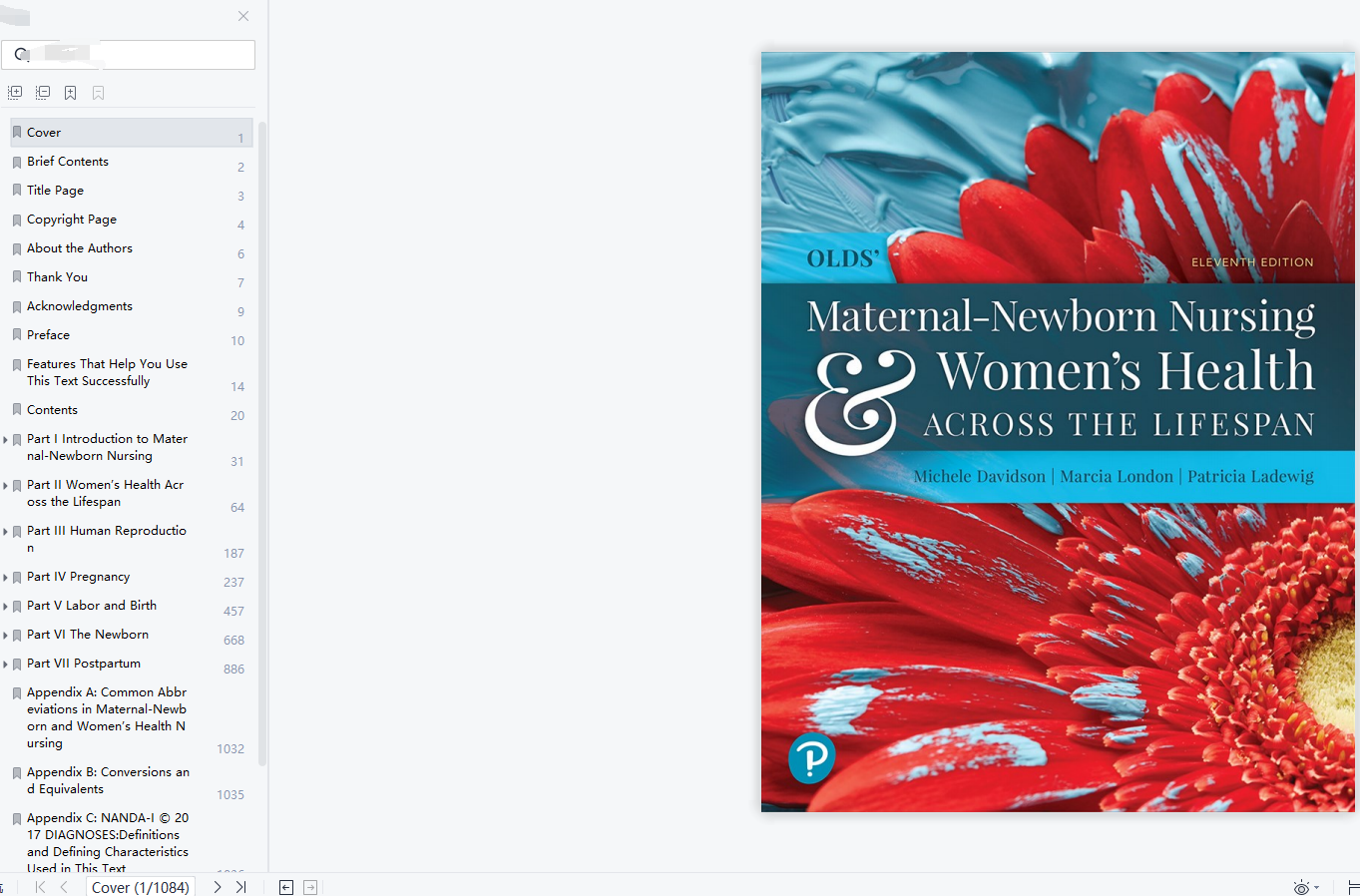Open the Brief Contents bookmark
1360x896 pixels.
(x=68, y=162)
